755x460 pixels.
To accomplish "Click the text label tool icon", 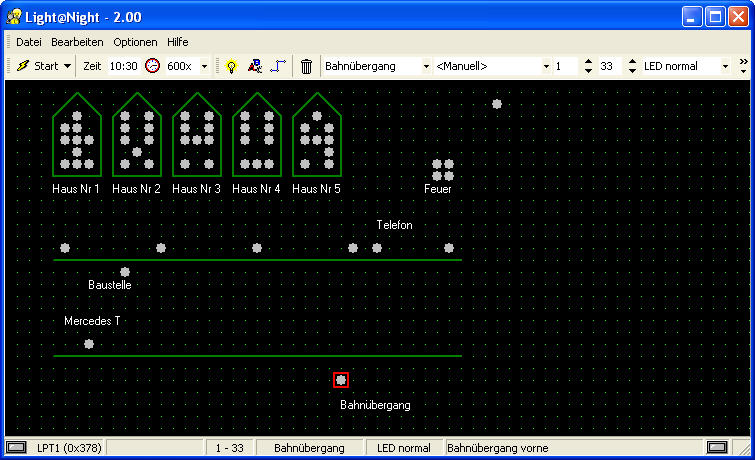I will [255, 66].
